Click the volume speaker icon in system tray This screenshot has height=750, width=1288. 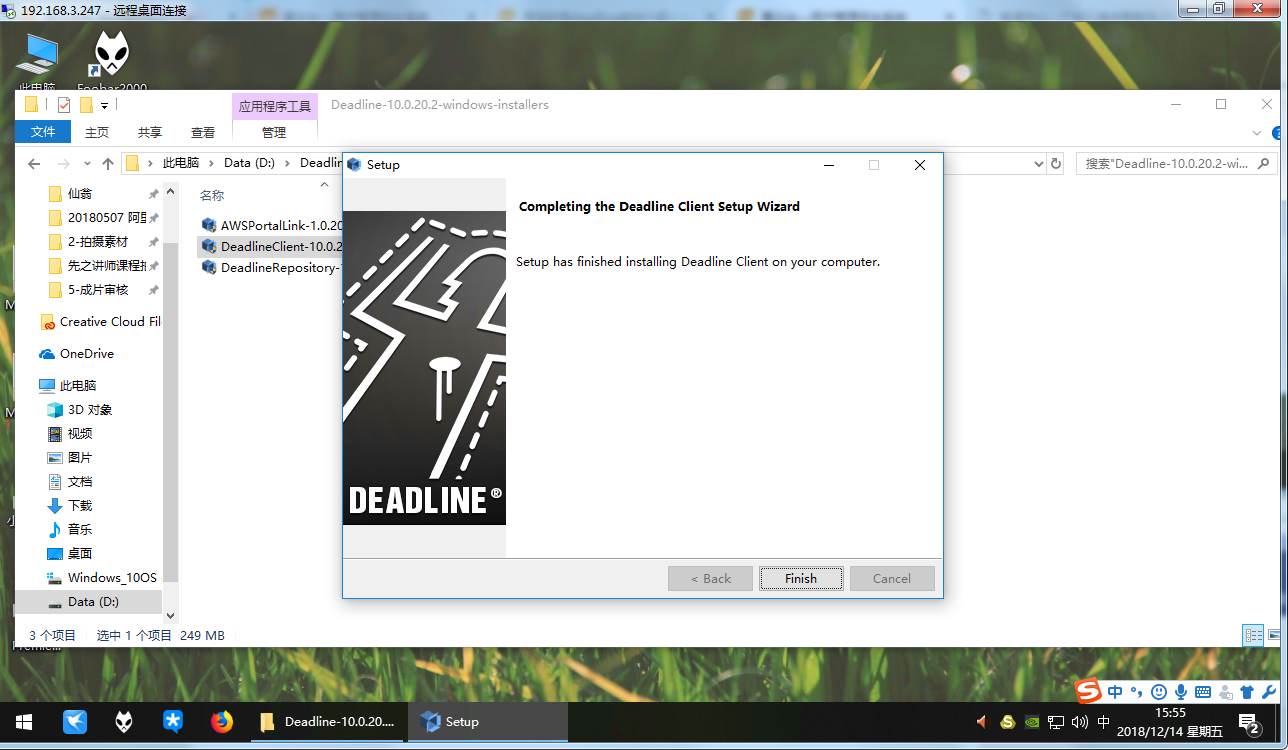pyautogui.click(x=1079, y=721)
